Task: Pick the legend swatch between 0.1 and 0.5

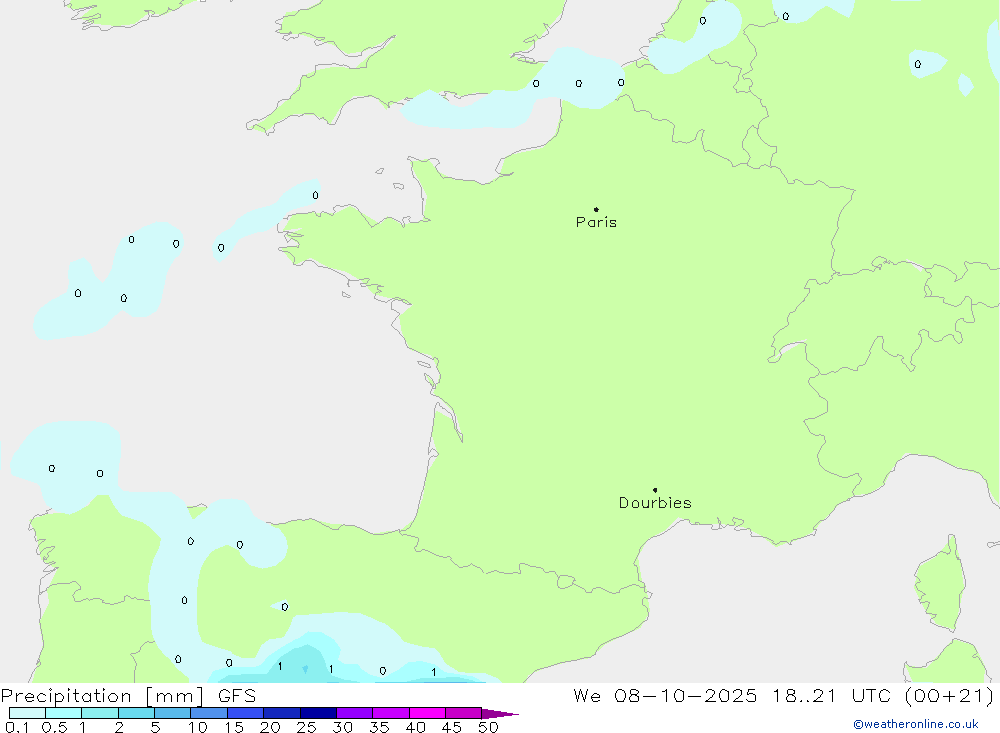Action: point(27,713)
